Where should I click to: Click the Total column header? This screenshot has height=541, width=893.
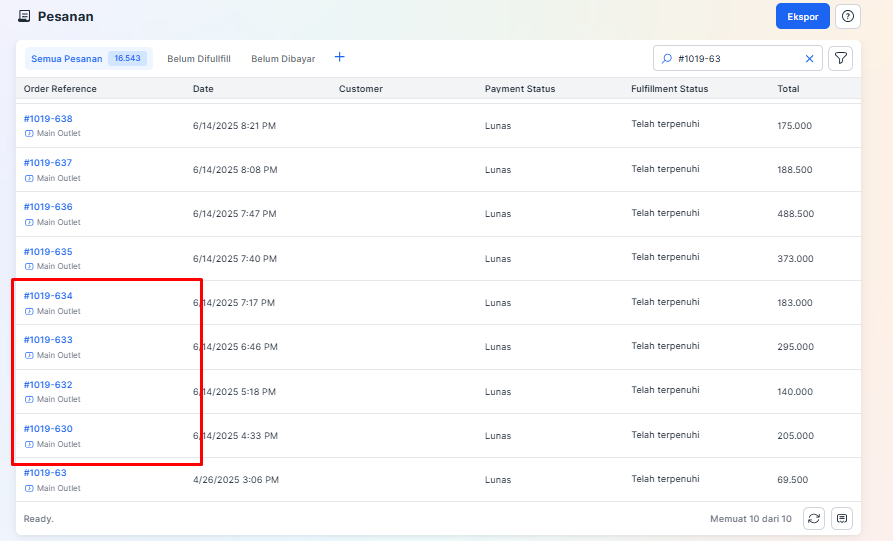(788, 89)
